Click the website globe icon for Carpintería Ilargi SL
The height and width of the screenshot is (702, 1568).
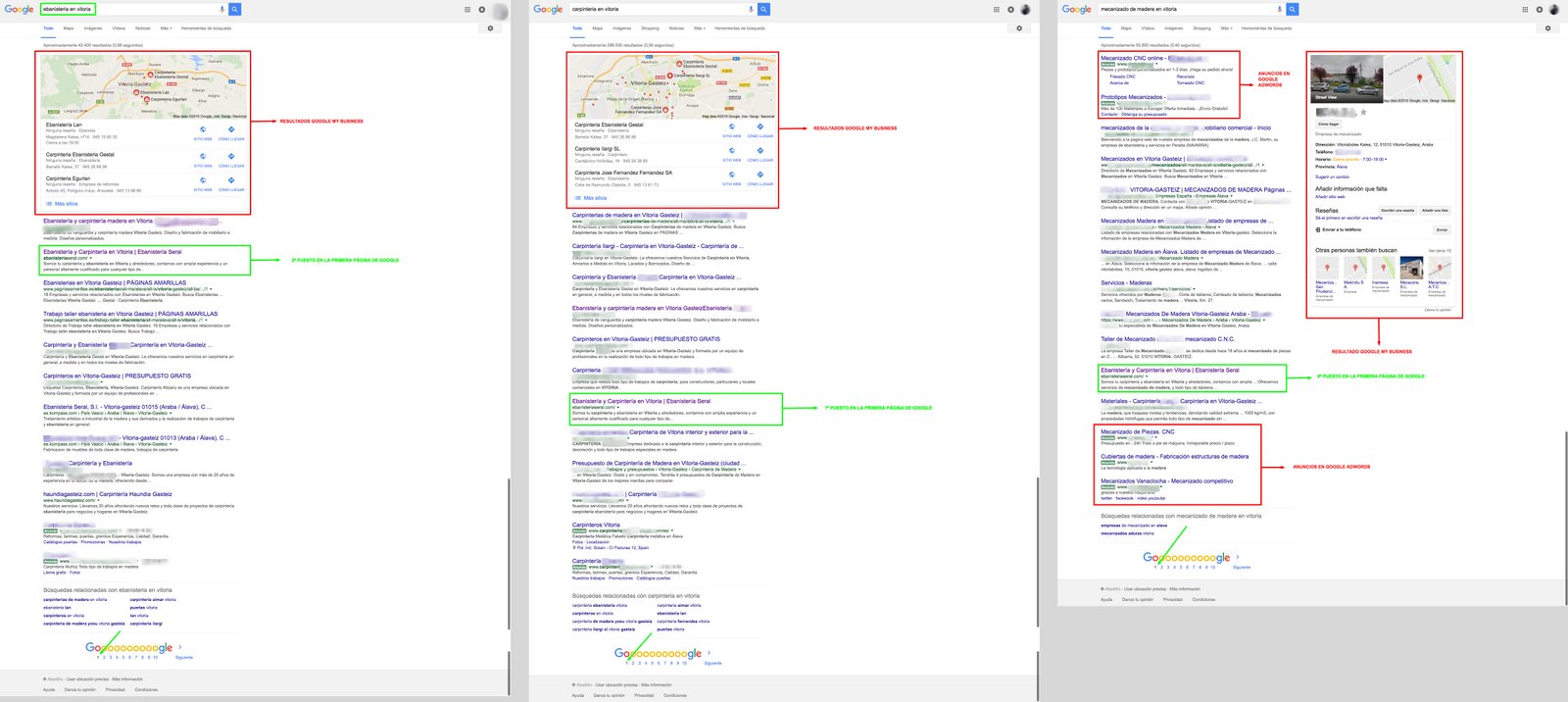click(x=732, y=151)
